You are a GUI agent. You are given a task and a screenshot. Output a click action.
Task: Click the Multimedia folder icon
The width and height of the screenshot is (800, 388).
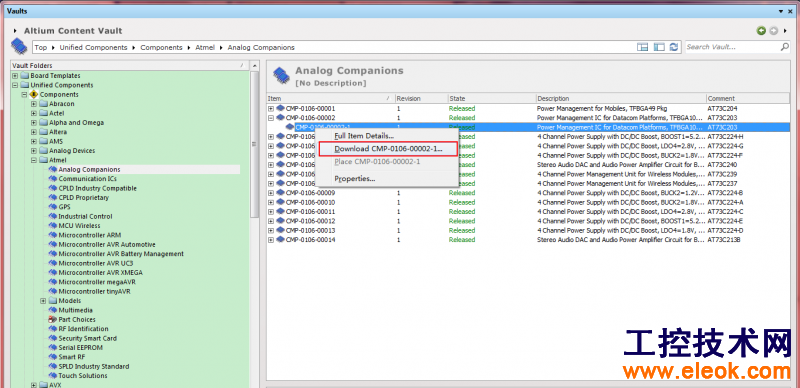(53, 310)
